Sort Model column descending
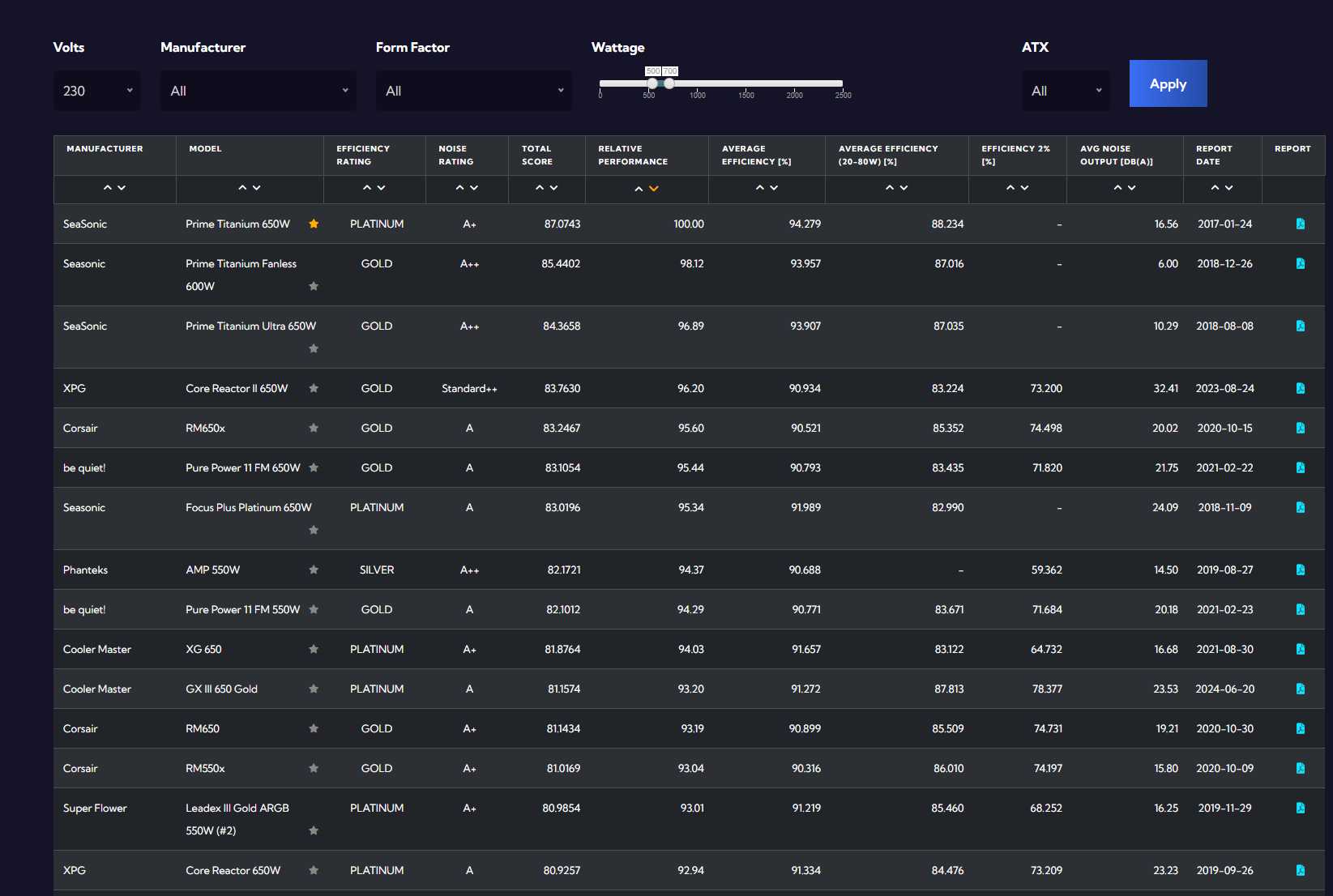The image size is (1333, 896). 257,188
